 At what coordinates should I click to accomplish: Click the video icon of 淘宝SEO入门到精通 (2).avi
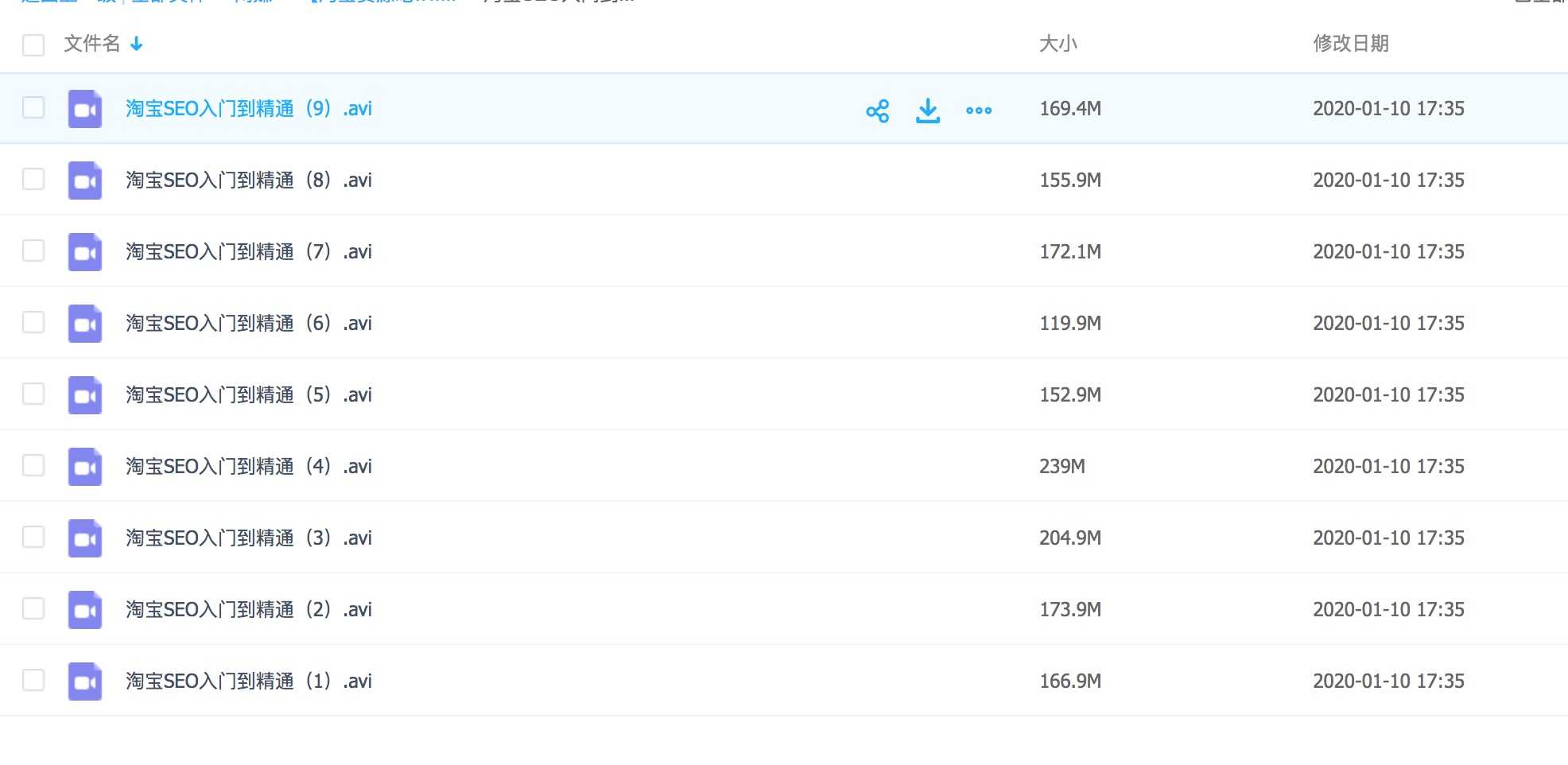click(85, 610)
